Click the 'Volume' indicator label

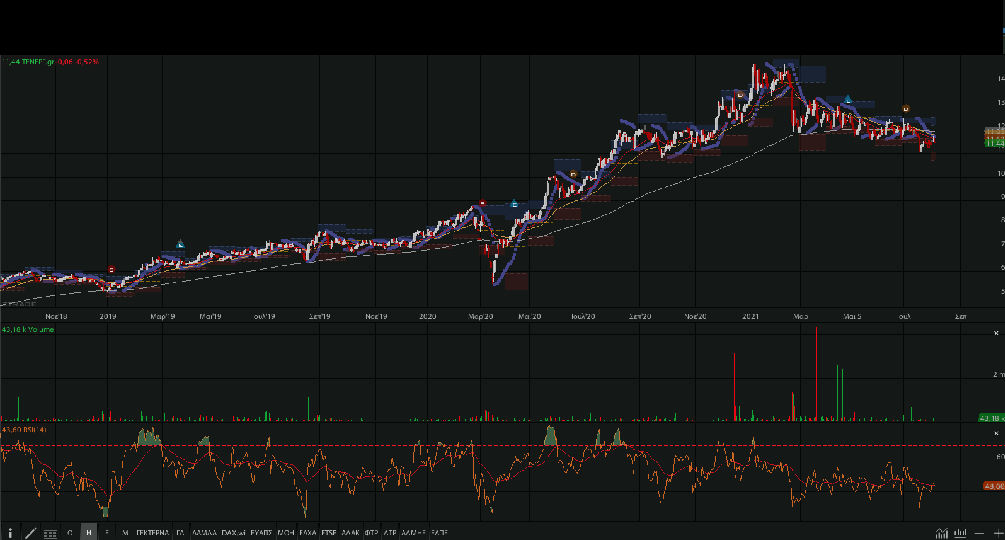(42, 328)
